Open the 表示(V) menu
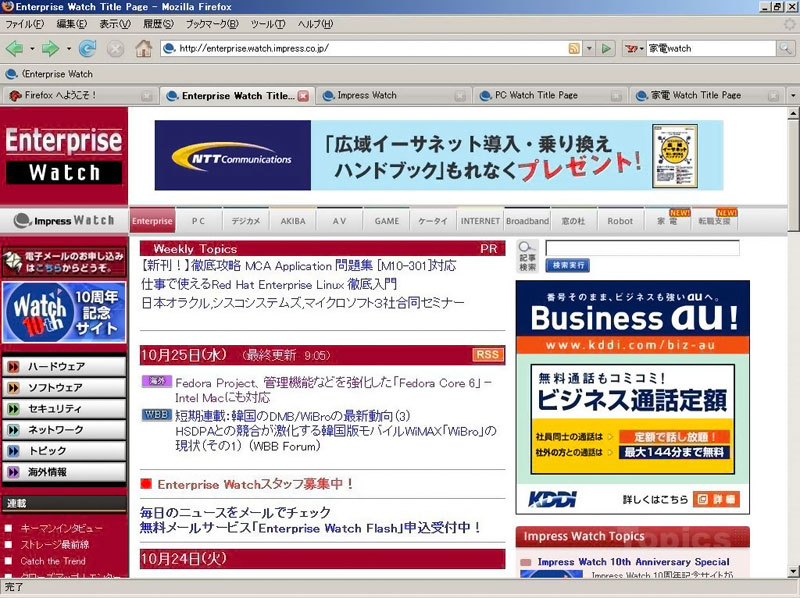This screenshot has height=598, width=800. pos(115,24)
